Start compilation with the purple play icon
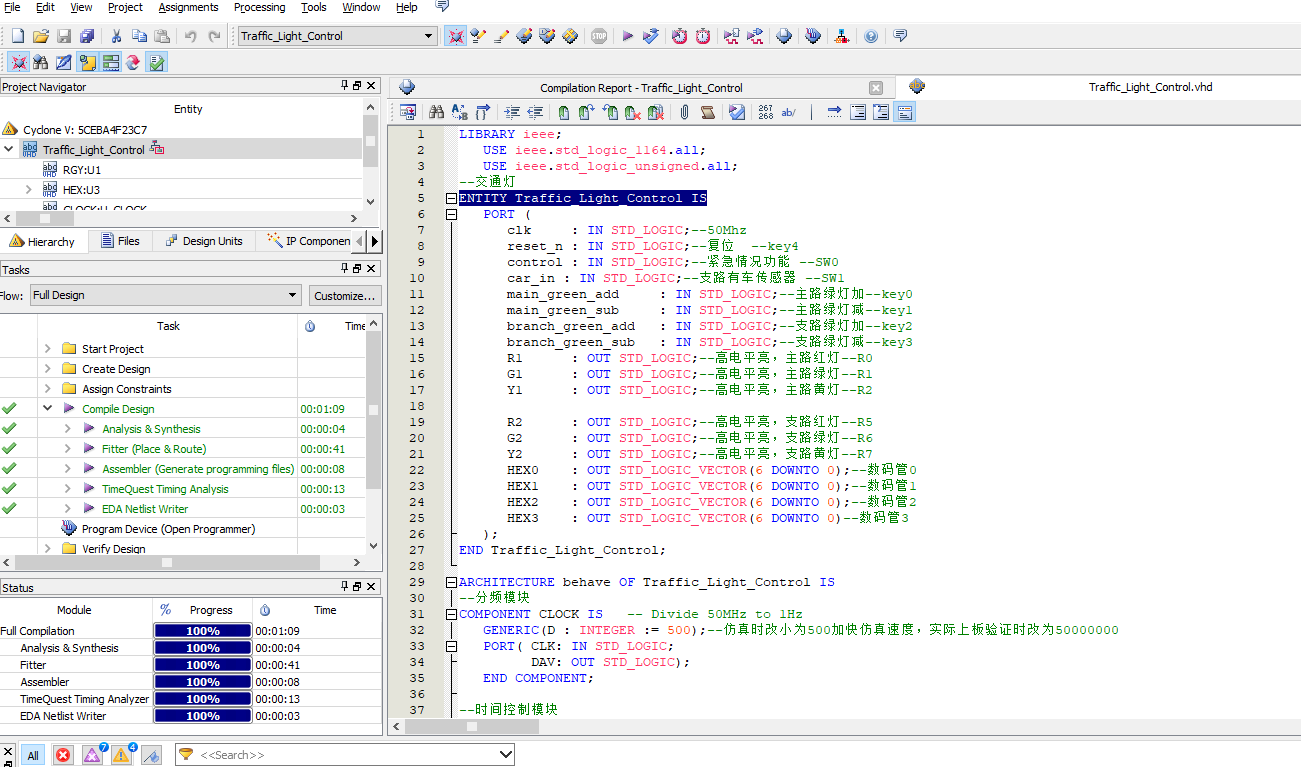Viewport: 1301px width, 767px height. click(628, 36)
